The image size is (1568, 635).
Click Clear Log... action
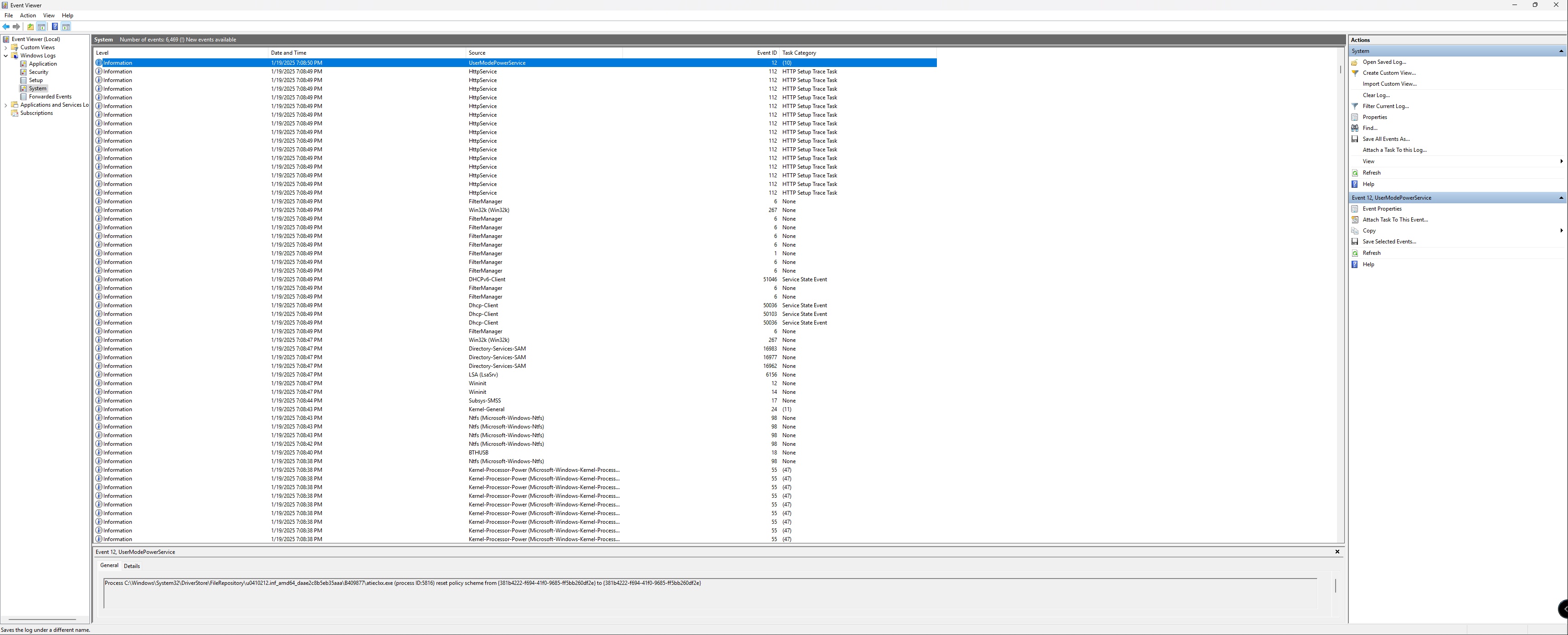click(x=1376, y=95)
